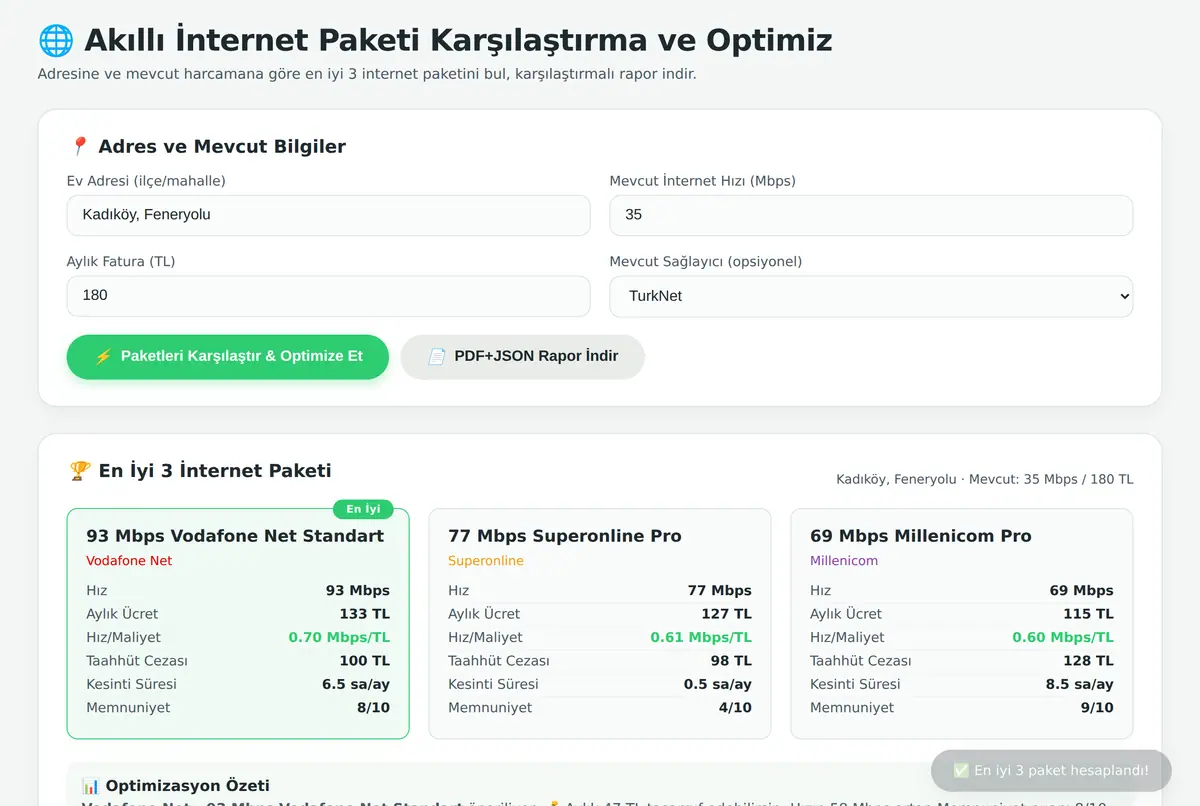The width and height of the screenshot is (1200, 806).
Task: Click the document icon on report button
Action: click(x=437, y=356)
